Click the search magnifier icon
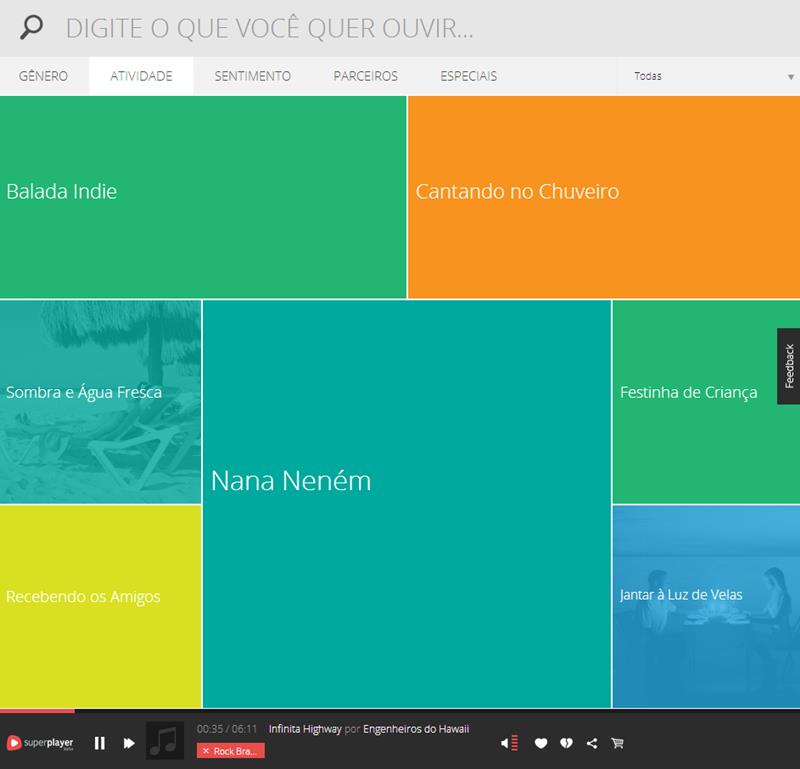This screenshot has width=800, height=769. click(32, 28)
